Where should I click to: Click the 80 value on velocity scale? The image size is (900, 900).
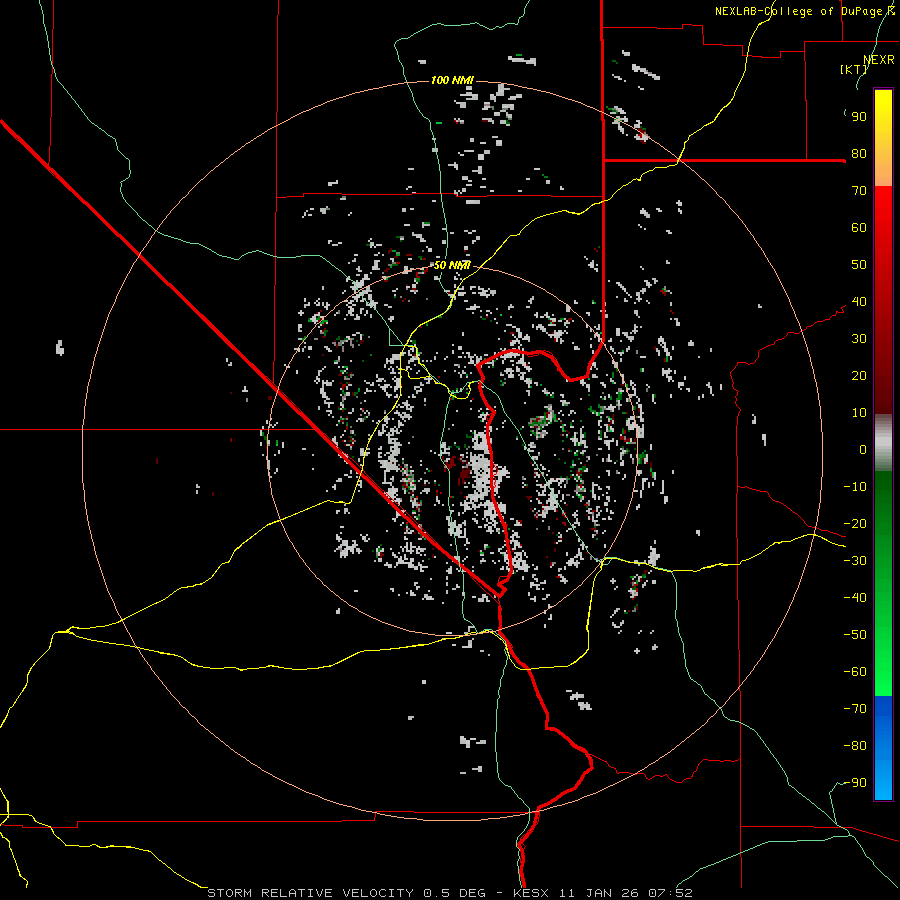click(859, 154)
